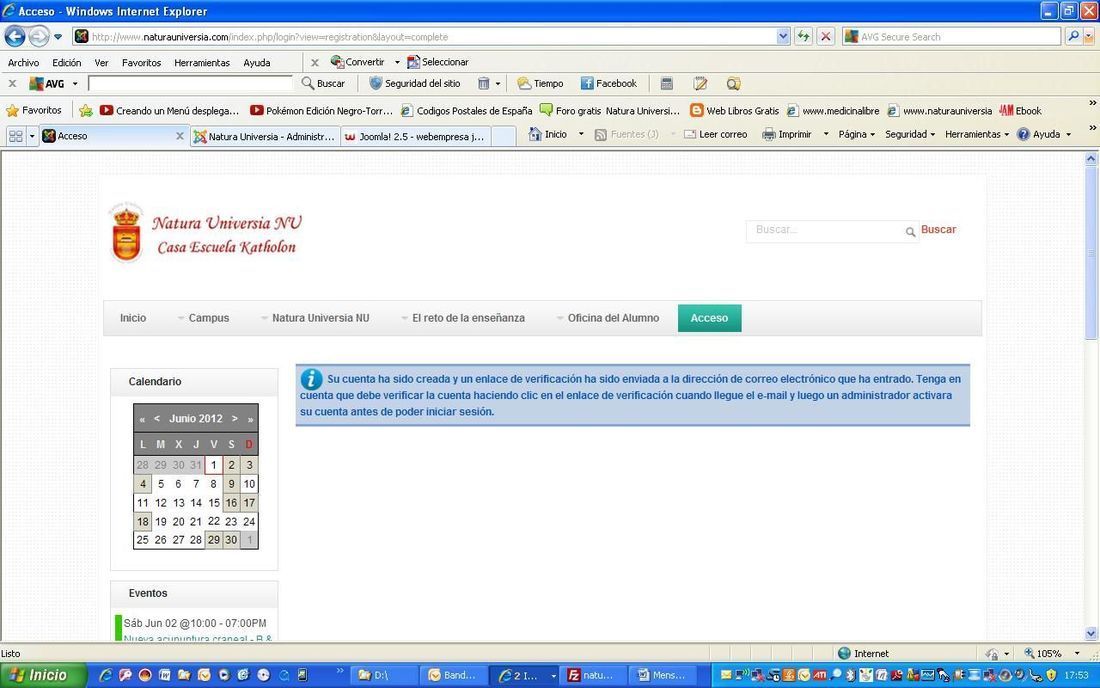Click the red Buscar site search link
Image resolution: width=1100 pixels, height=688 pixels.
(x=939, y=229)
